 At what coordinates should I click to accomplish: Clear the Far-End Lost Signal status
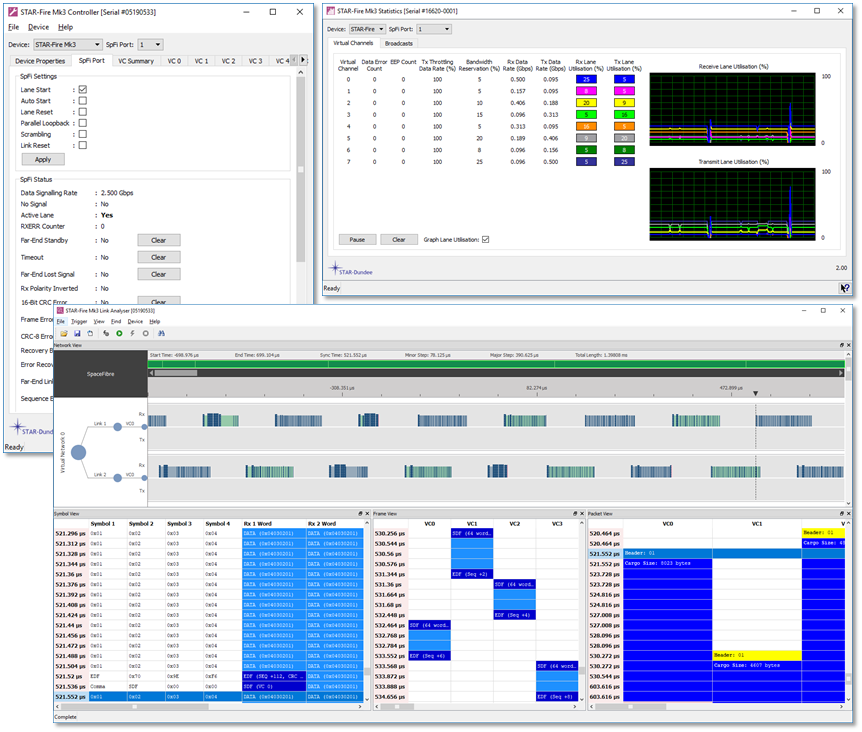tap(159, 274)
